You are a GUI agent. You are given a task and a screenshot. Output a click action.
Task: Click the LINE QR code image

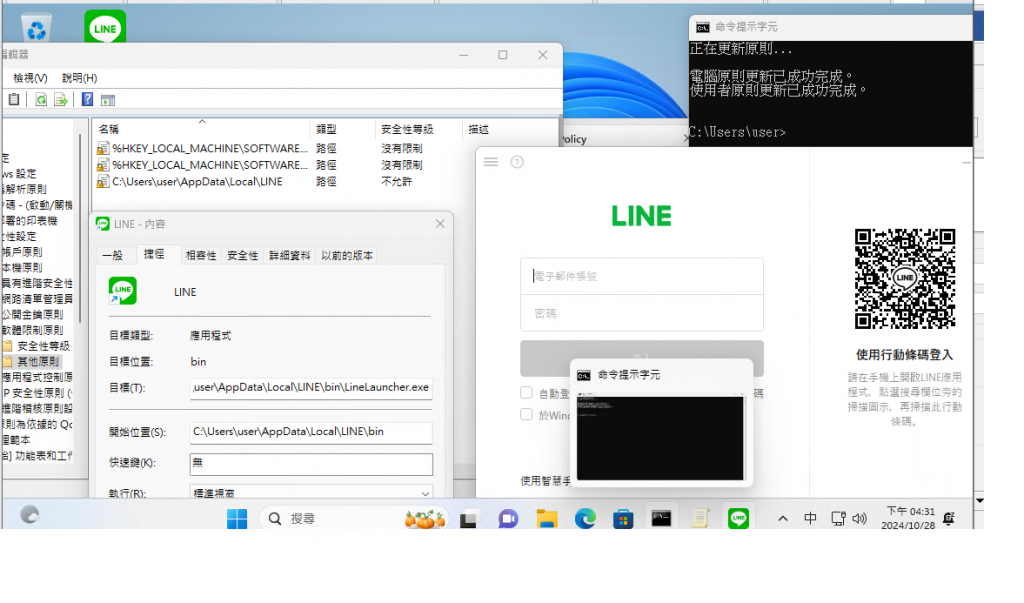click(904, 278)
